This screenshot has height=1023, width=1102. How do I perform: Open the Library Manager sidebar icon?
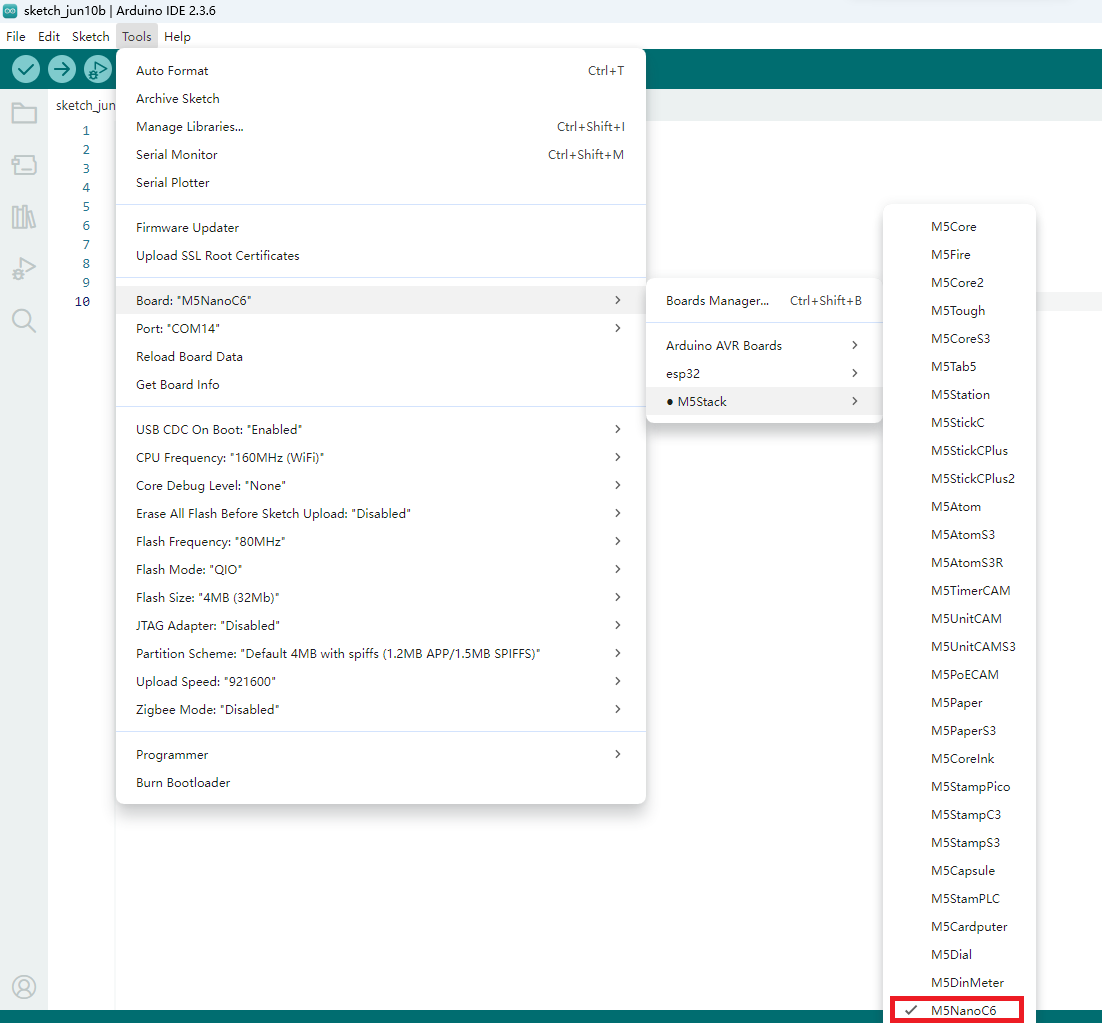coord(24,217)
